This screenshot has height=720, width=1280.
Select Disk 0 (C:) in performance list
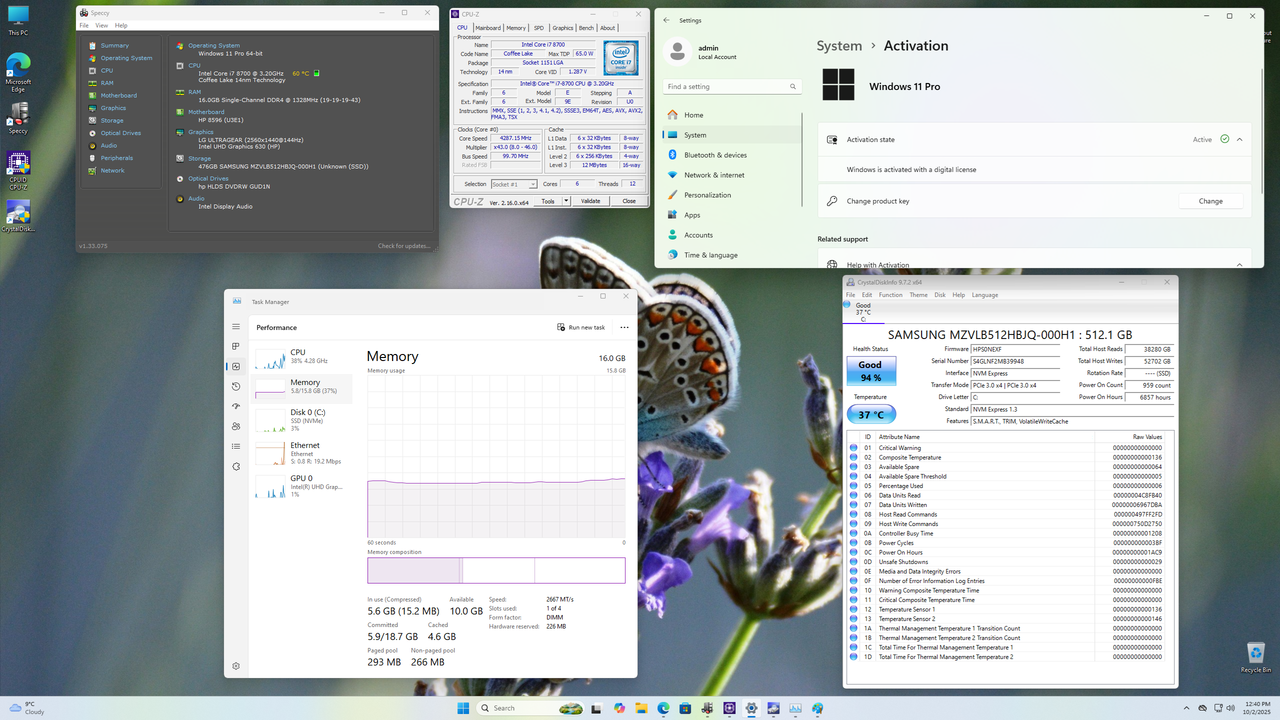(303, 420)
